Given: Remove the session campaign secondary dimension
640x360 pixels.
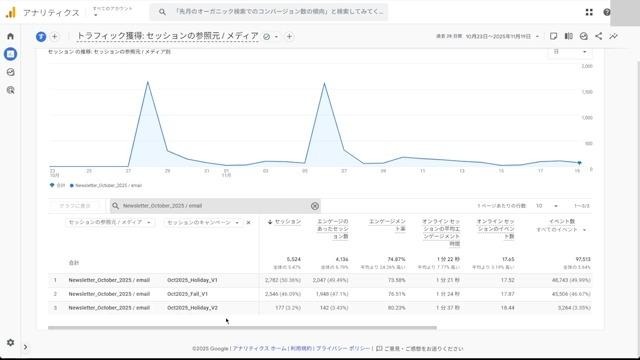Looking at the screenshot, I should (x=248, y=222).
